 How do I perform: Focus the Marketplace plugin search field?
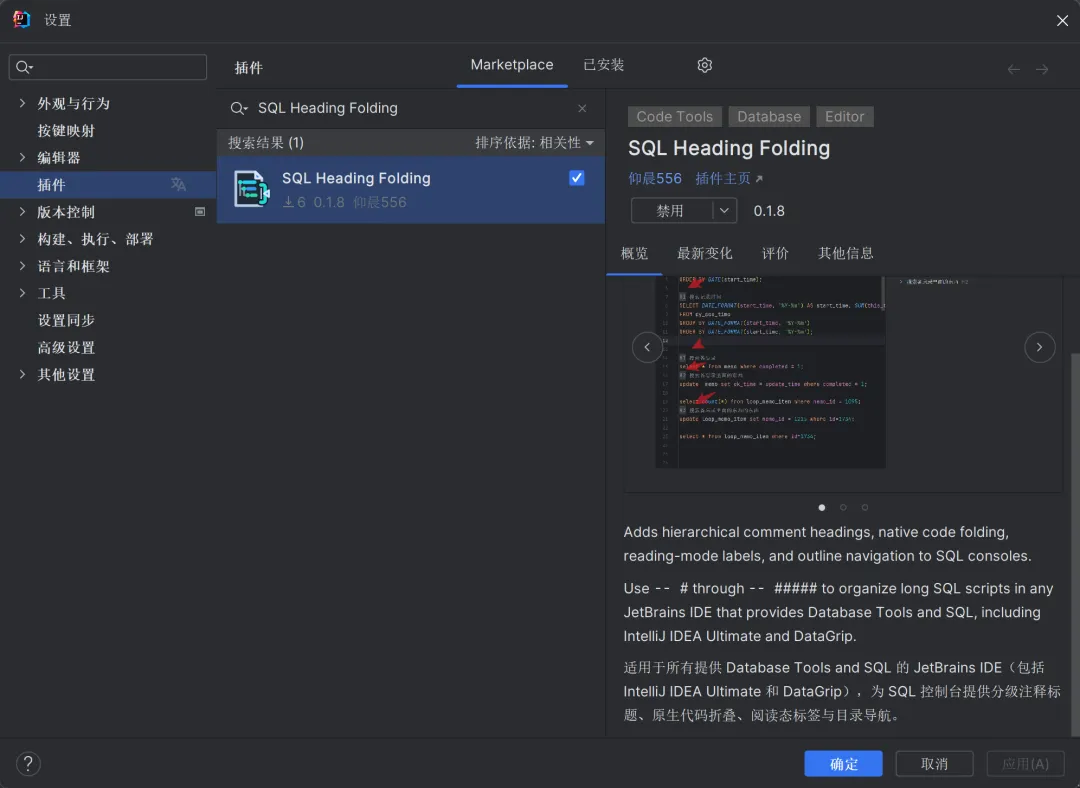(x=411, y=108)
